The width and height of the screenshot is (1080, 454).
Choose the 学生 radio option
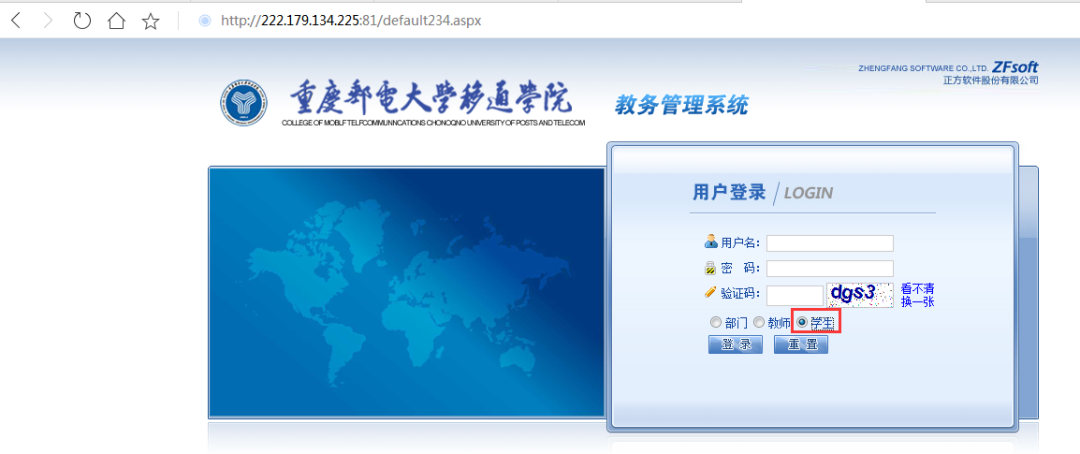[x=802, y=322]
